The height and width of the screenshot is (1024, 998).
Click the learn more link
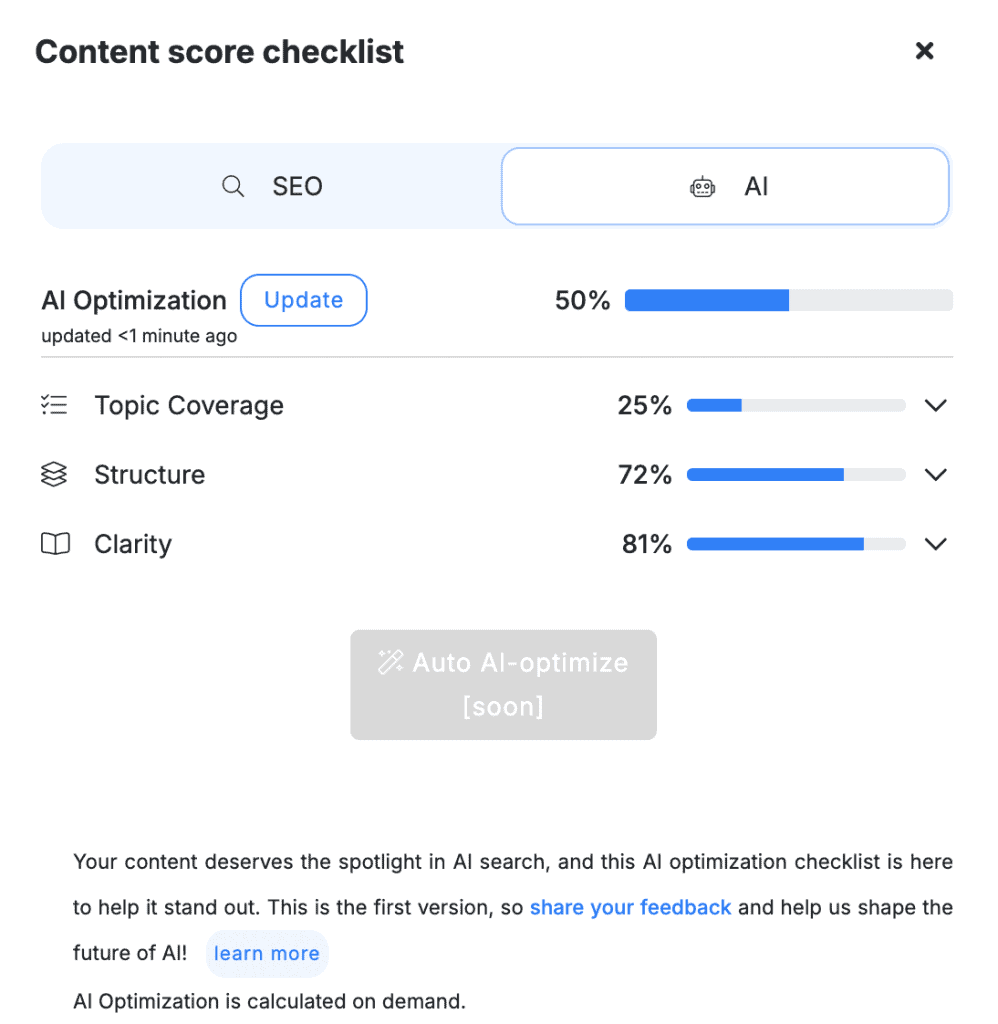click(266, 954)
